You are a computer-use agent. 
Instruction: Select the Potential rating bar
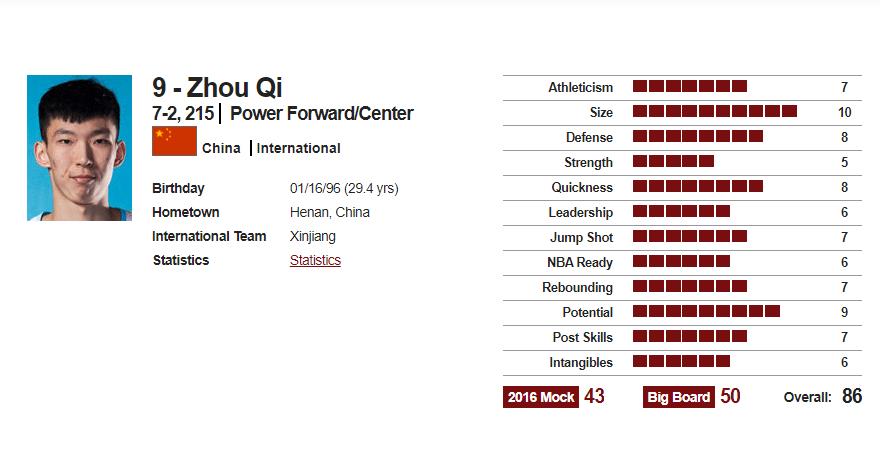707,311
